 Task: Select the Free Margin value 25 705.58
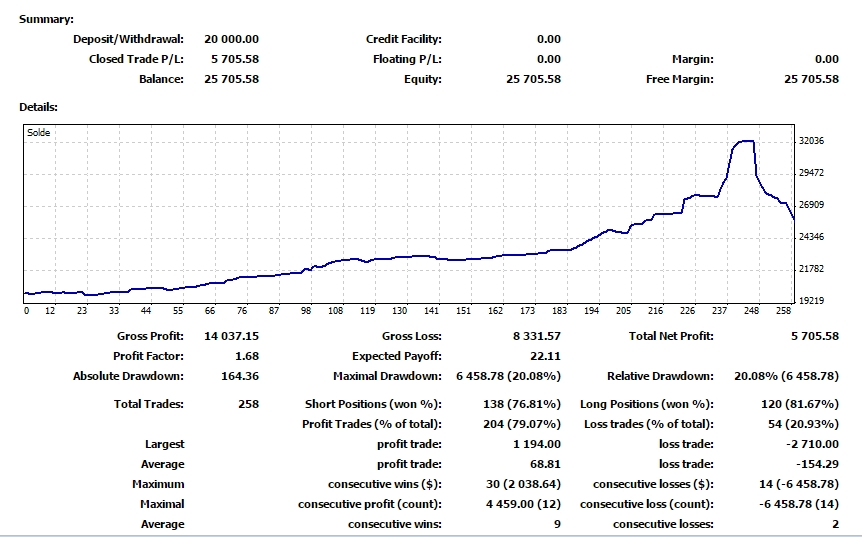tap(811, 79)
